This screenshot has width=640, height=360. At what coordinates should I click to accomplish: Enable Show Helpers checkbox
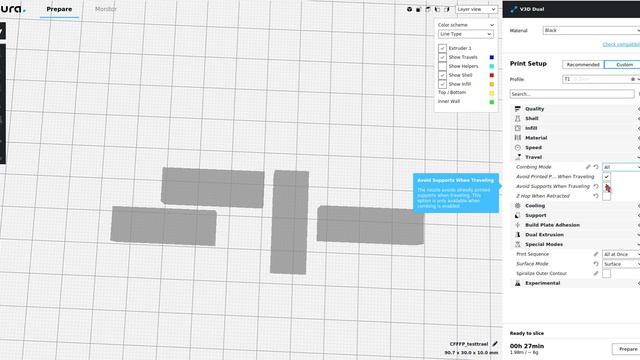[x=442, y=66]
